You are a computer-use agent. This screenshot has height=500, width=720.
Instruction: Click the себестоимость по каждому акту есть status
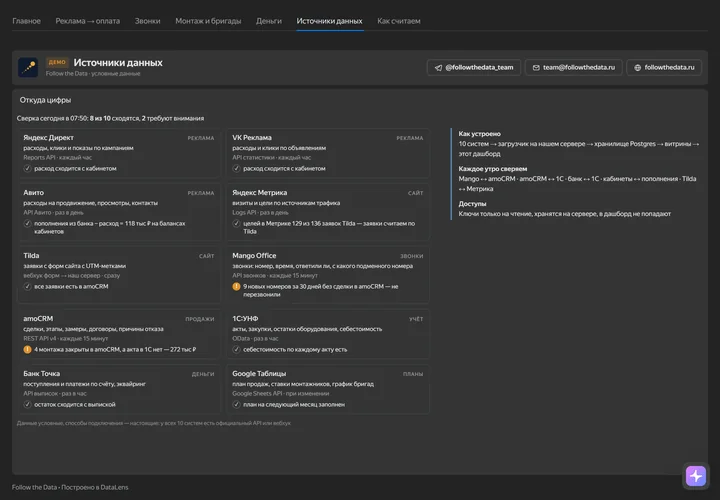(295, 349)
